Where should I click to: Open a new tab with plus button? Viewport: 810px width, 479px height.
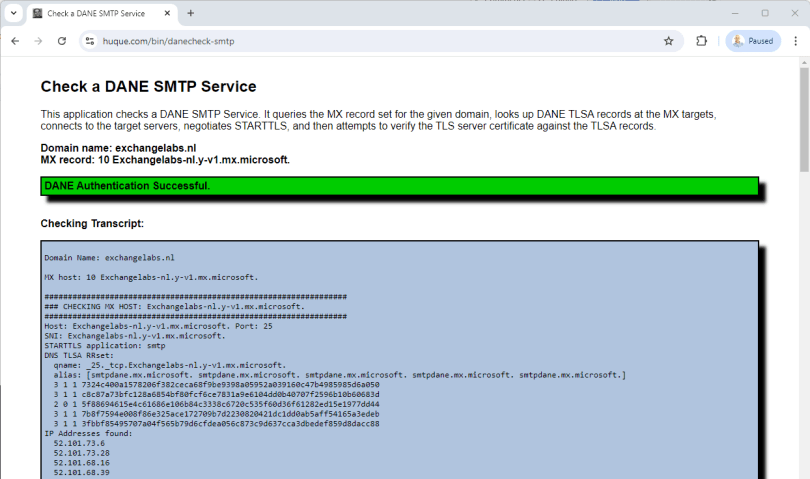(191, 13)
